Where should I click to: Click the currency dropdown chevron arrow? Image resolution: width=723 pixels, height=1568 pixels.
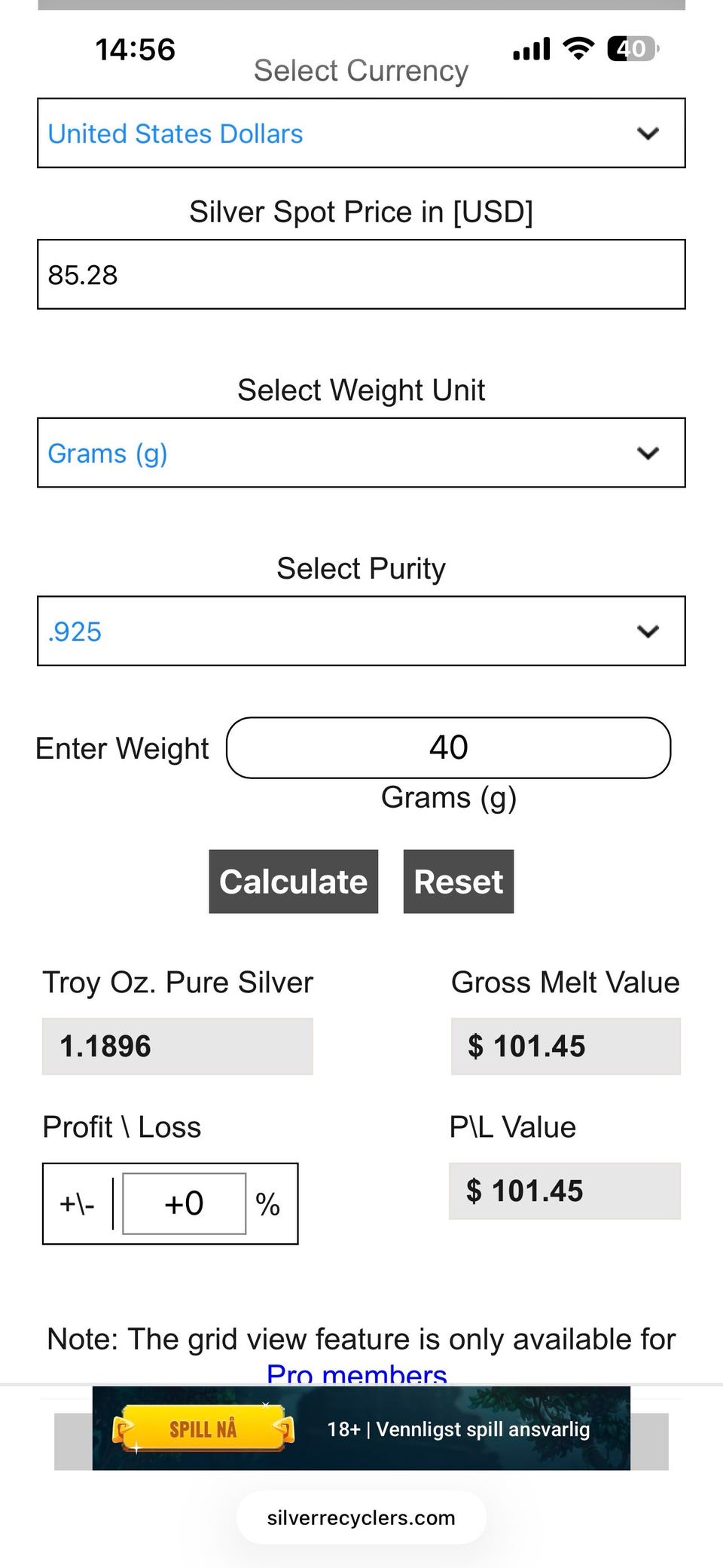(648, 133)
